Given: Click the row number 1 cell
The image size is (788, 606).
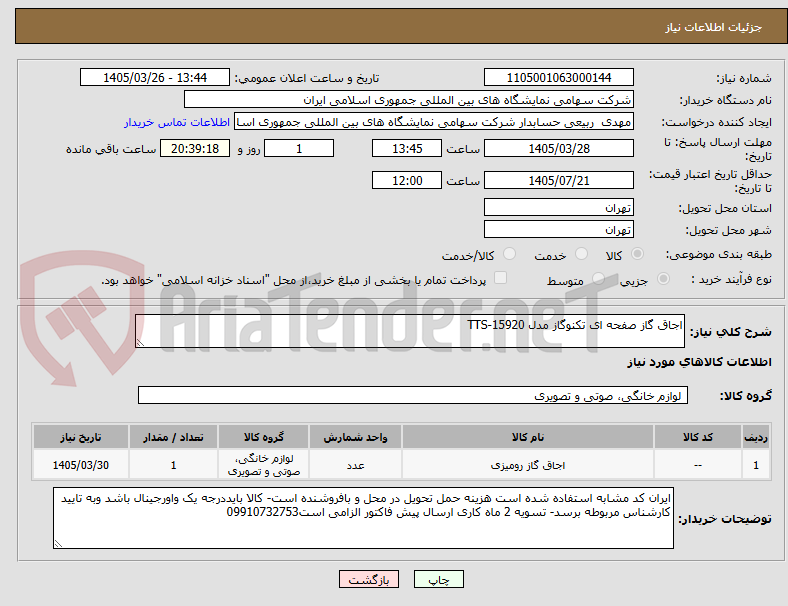Looking at the screenshot, I should [x=755, y=465].
